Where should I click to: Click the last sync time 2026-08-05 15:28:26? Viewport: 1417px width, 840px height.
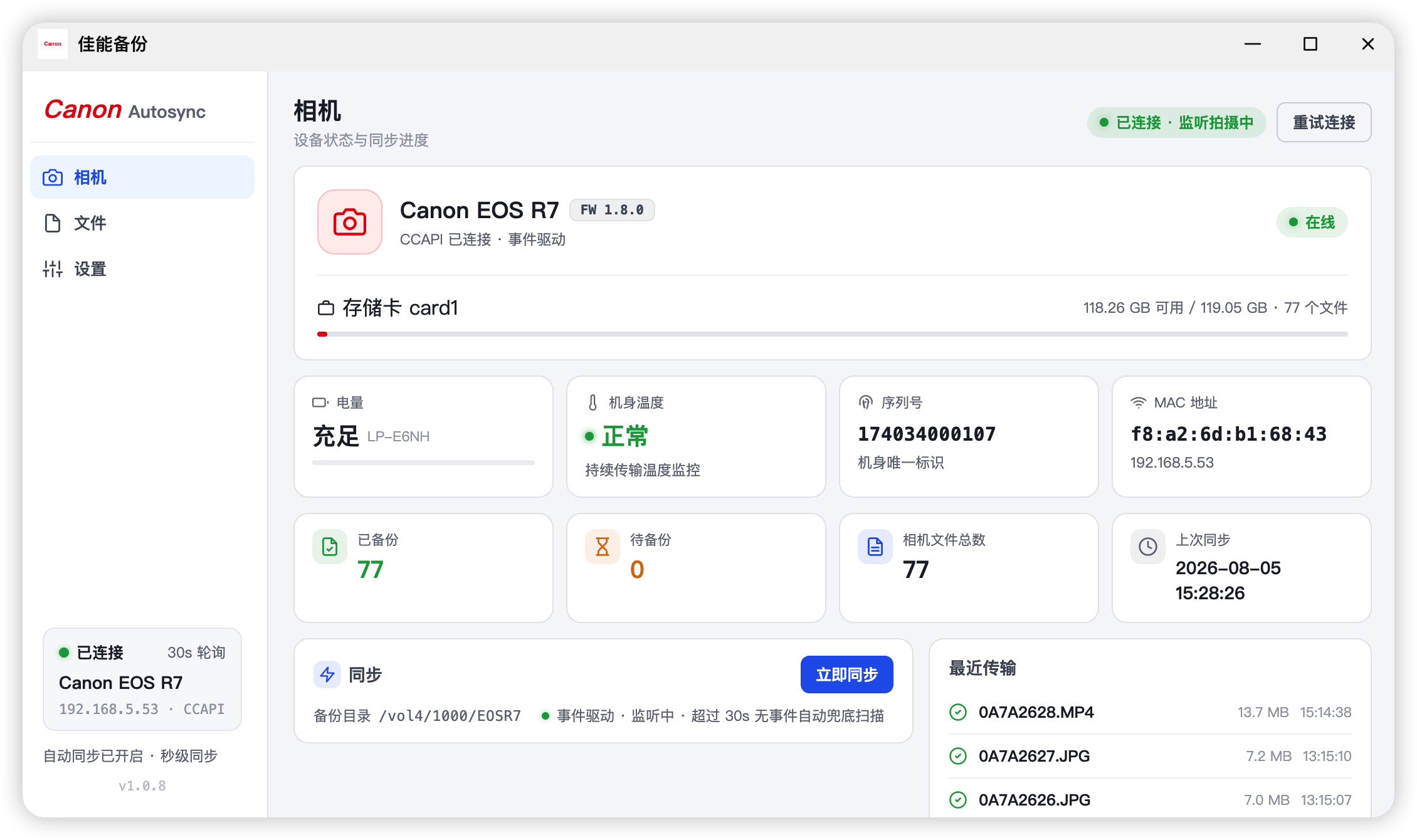point(1228,580)
